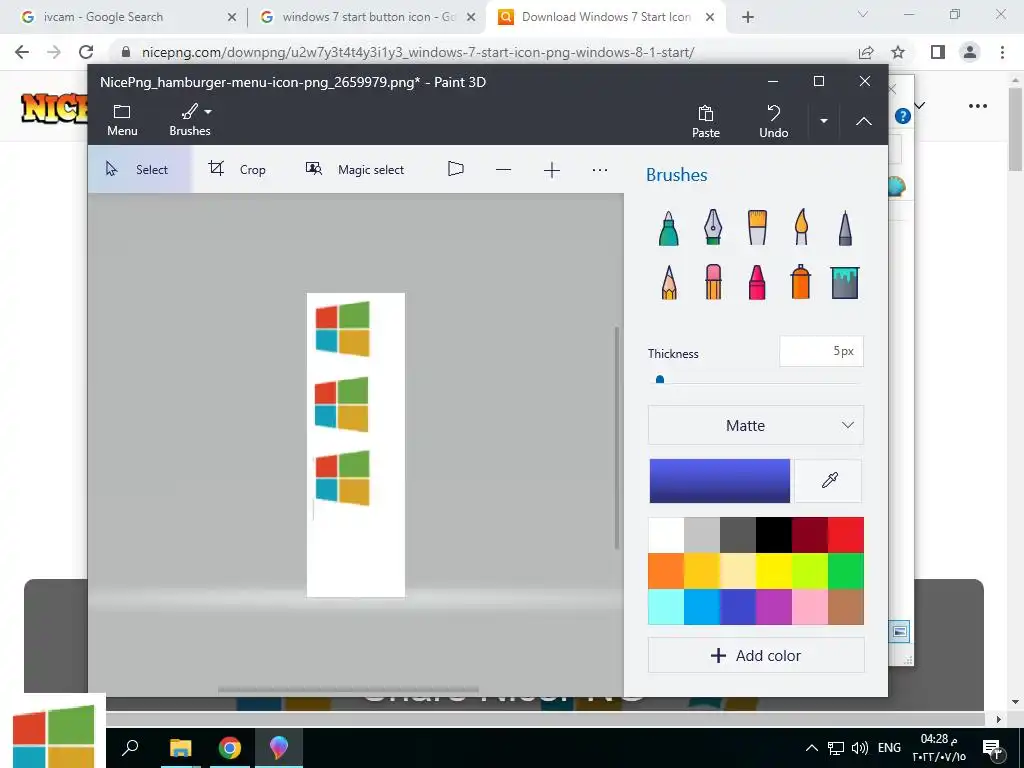Reload the nicepng page
Screen dimensions: 1024x768
[x=86, y=52]
